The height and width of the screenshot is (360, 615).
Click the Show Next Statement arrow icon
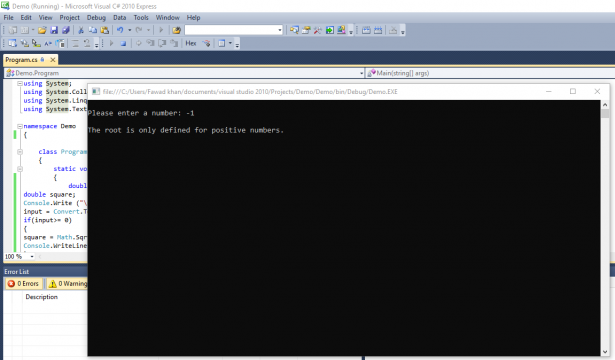pyautogui.click(x=138, y=44)
